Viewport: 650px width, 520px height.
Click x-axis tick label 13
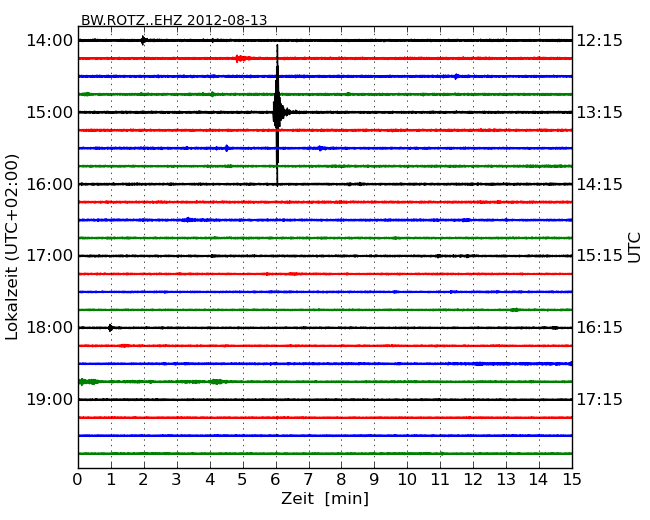click(506, 480)
